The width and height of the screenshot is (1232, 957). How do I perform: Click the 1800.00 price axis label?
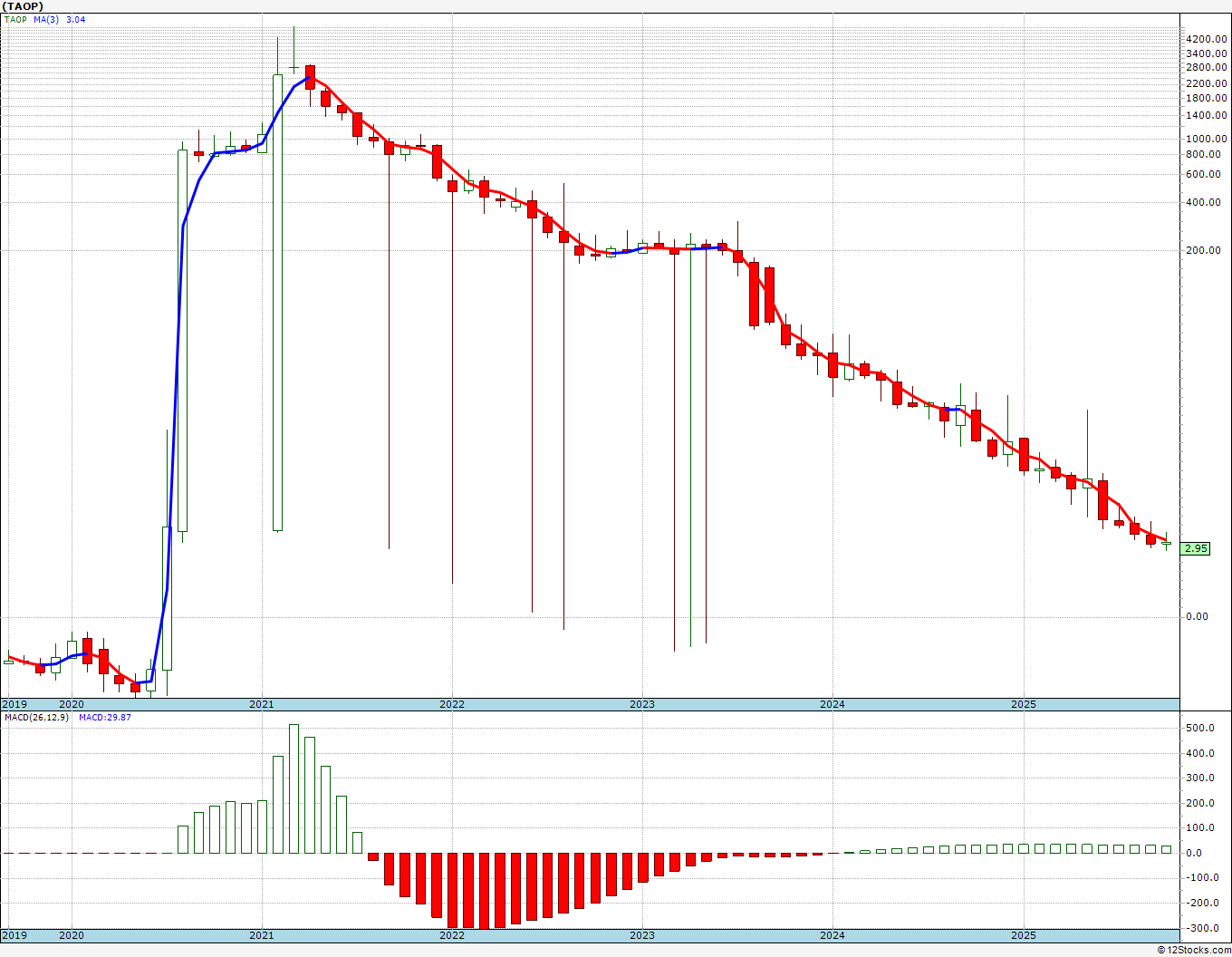1207,98
